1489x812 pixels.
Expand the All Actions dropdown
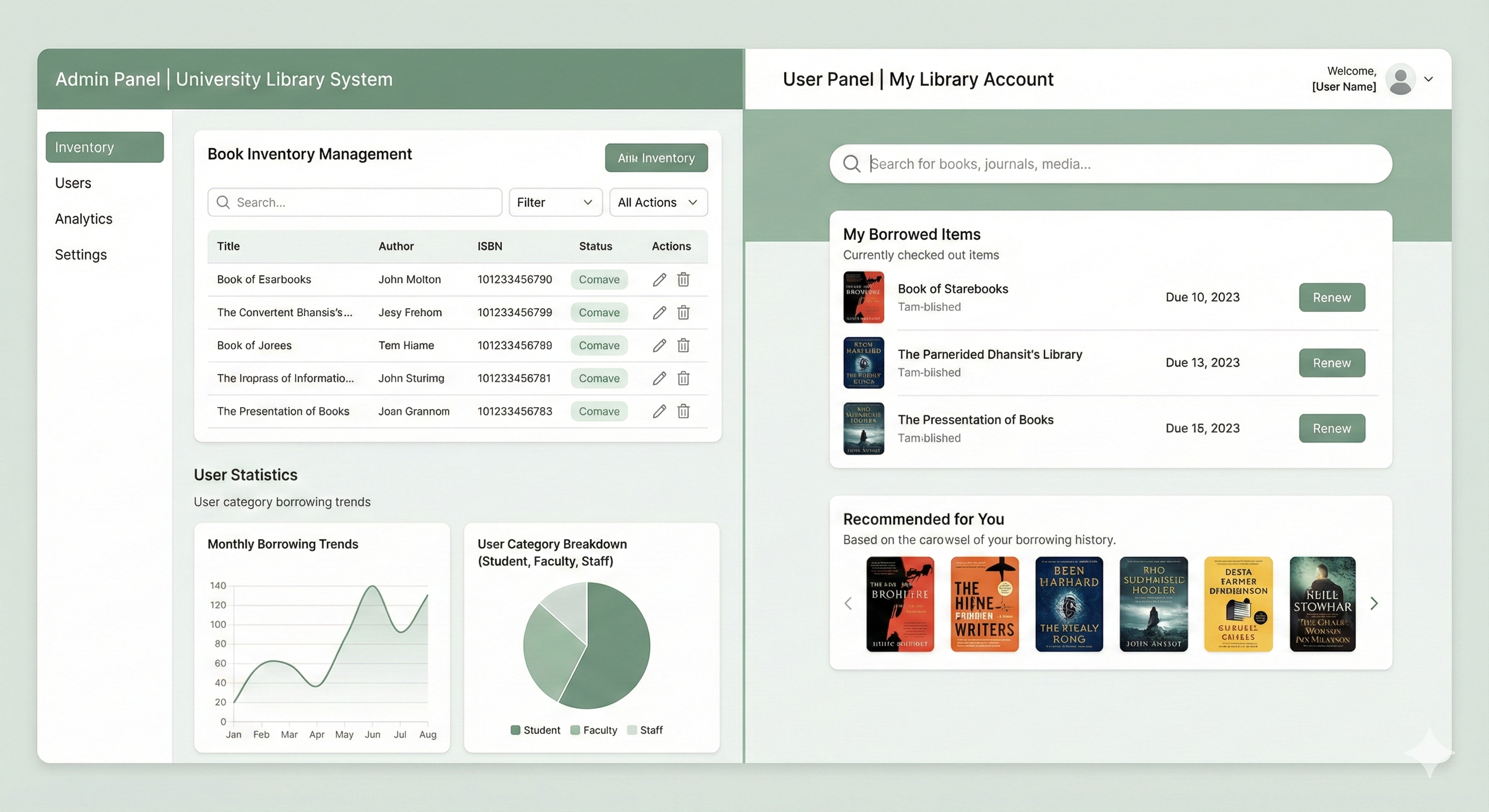click(658, 202)
